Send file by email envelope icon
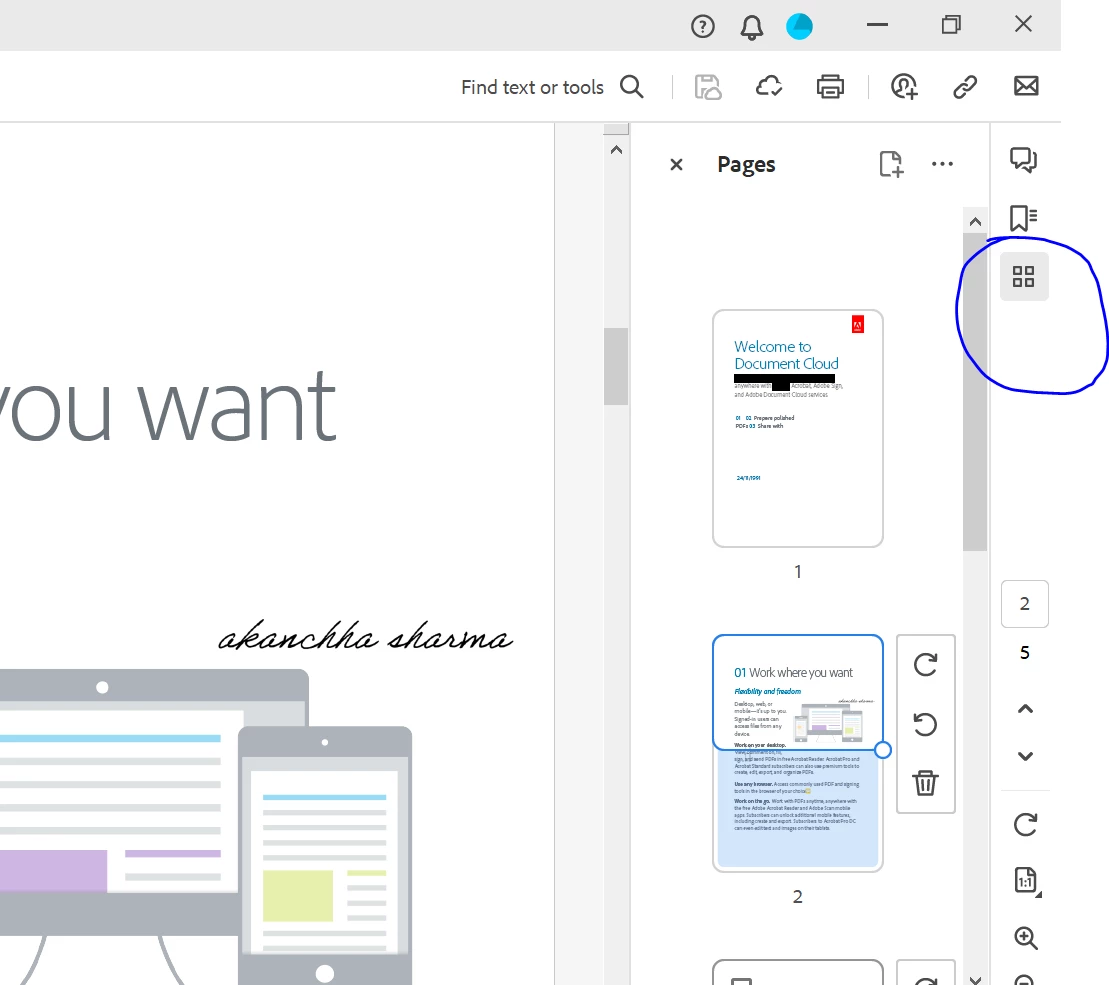The image size is (1109, 985). (1026, 86)
